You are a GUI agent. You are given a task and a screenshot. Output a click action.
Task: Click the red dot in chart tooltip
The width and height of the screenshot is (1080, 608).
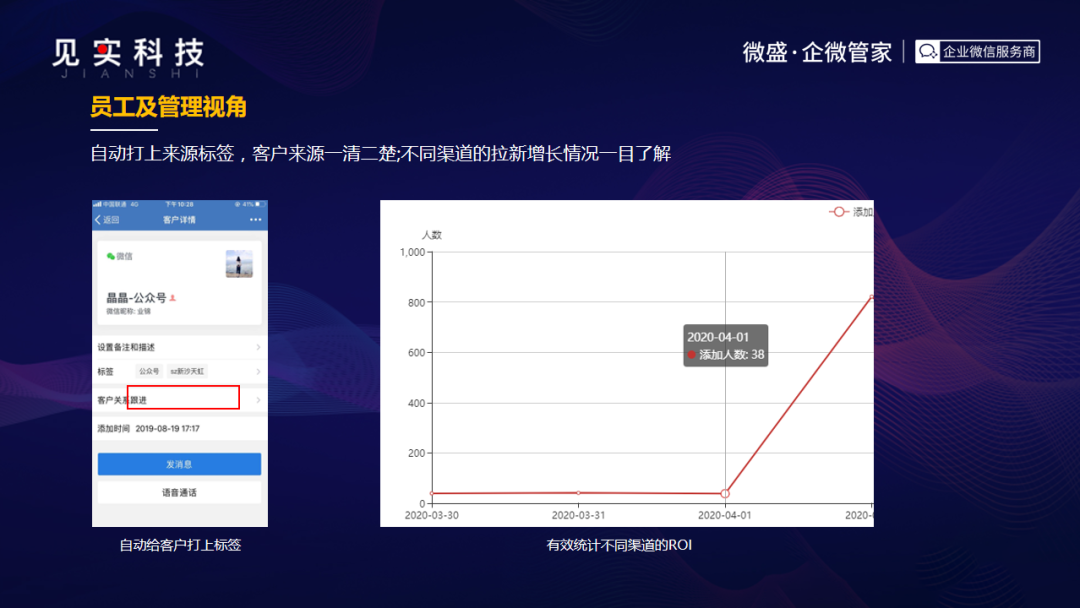coord(691,355)
